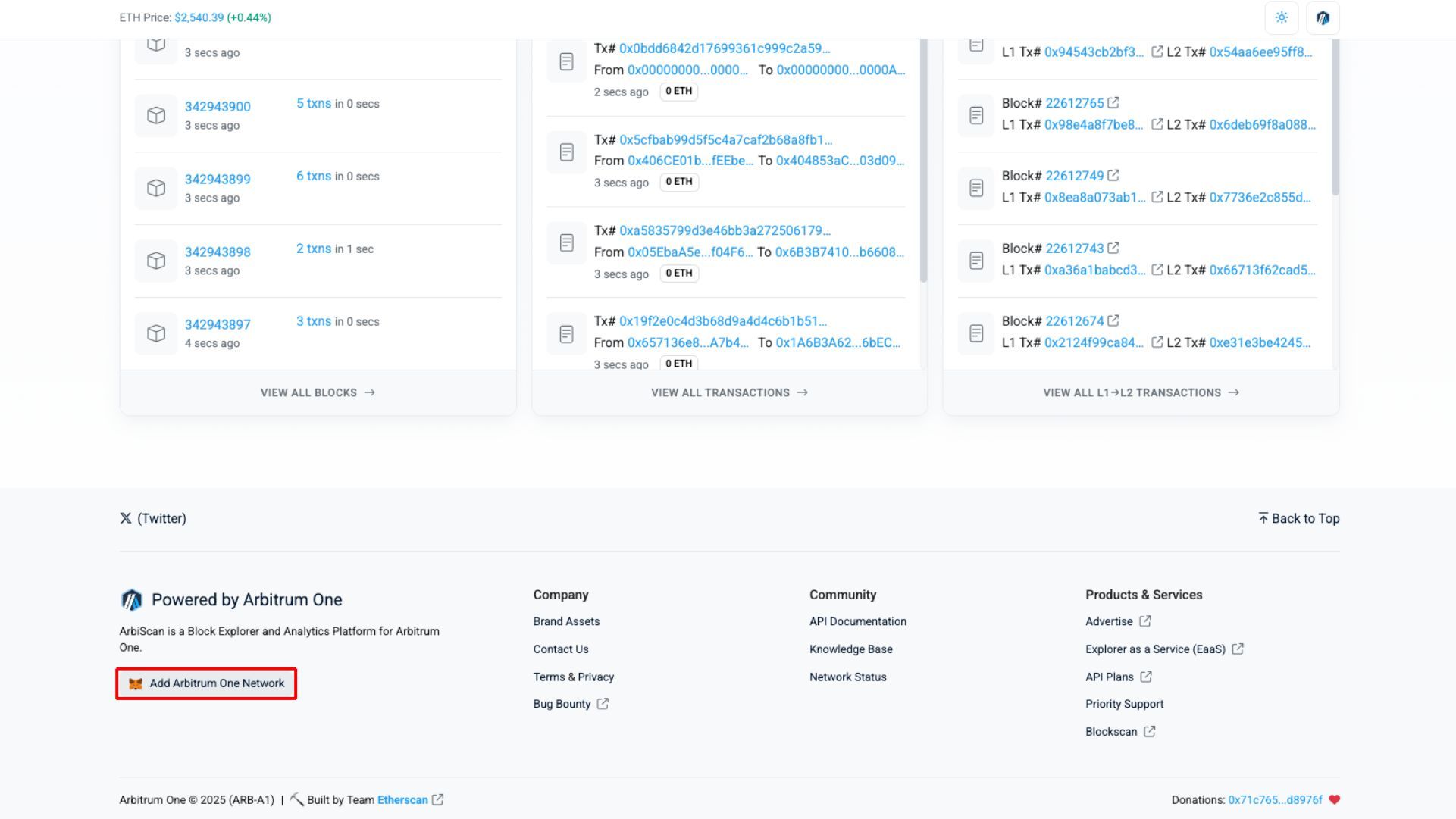Open Brand Assets page
The image size is (1456, 819).
click(566, 621)
